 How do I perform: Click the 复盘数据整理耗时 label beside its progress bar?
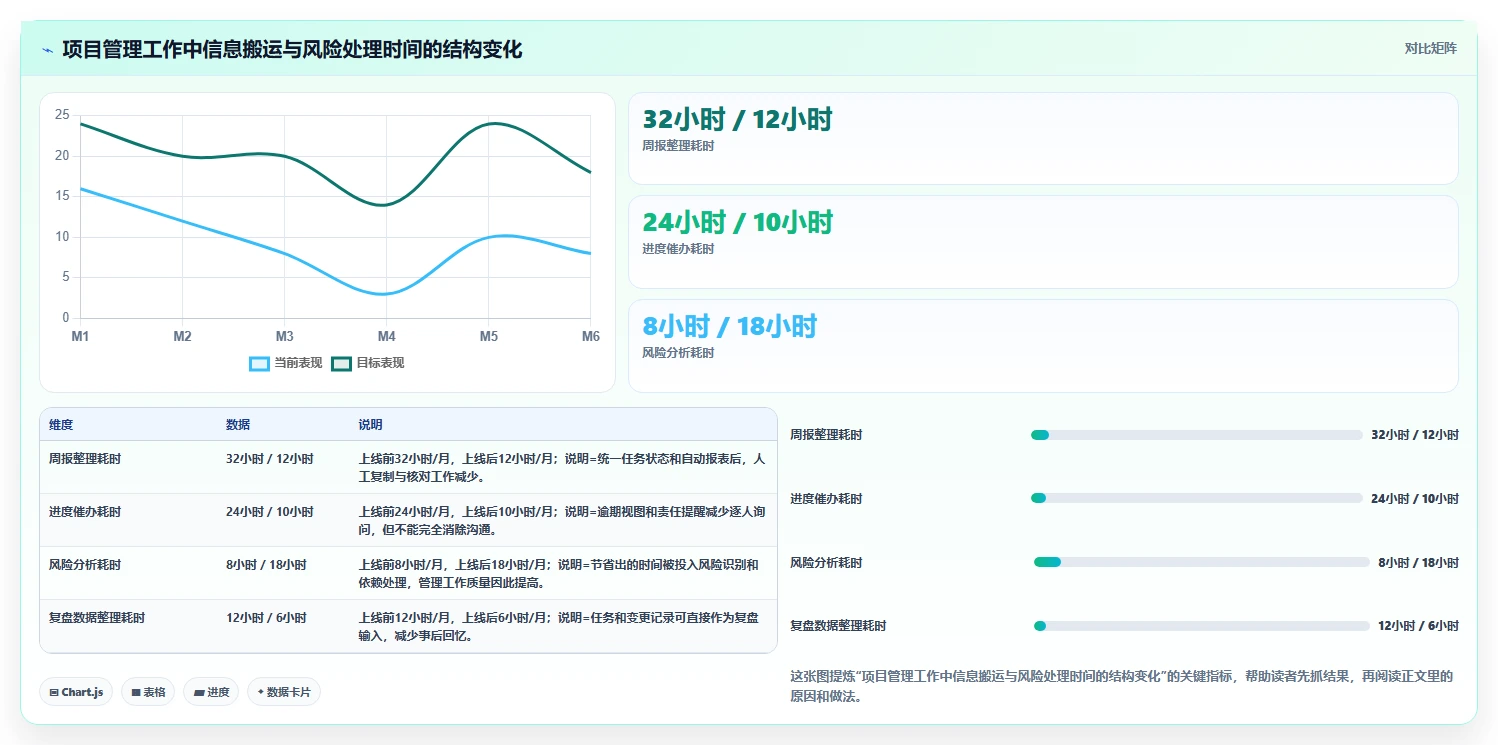(838, 626)
